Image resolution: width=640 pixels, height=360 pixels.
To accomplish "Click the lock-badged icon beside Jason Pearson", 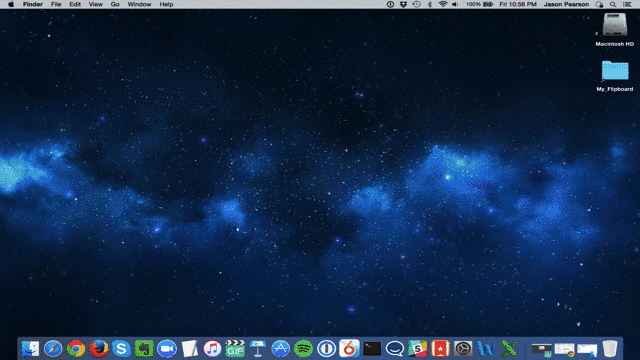I will [599, 4].
